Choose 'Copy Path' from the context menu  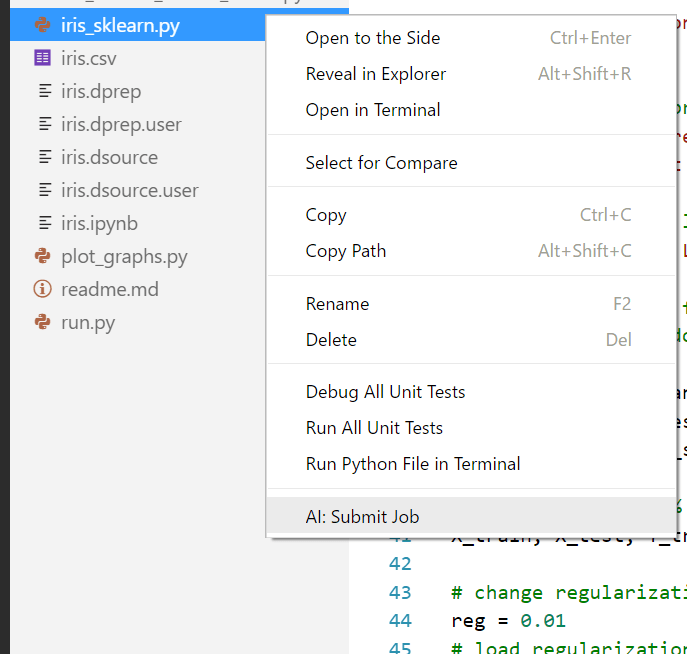345,251
